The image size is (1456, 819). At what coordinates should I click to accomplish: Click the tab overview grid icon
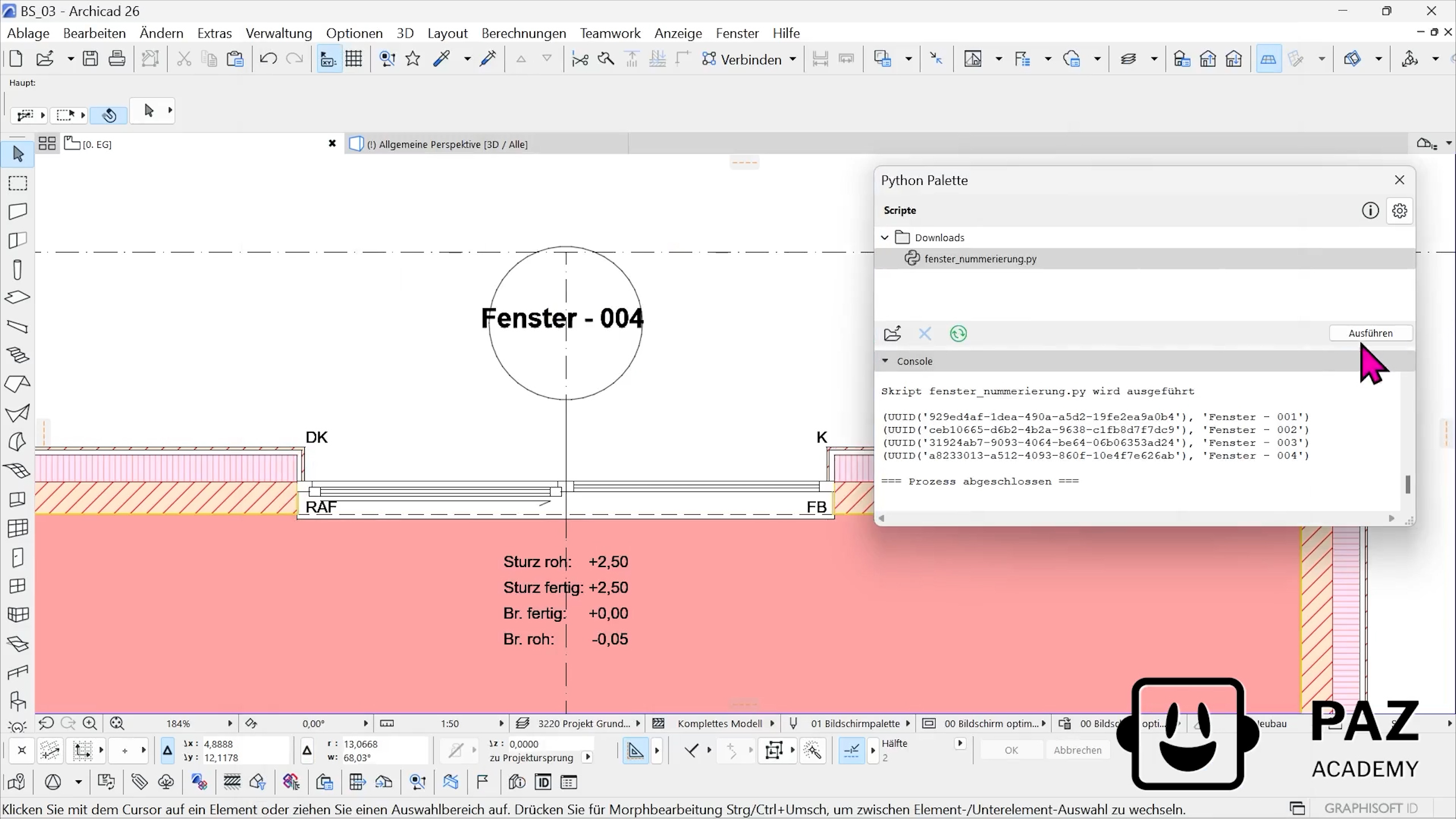tap(47, 143)
